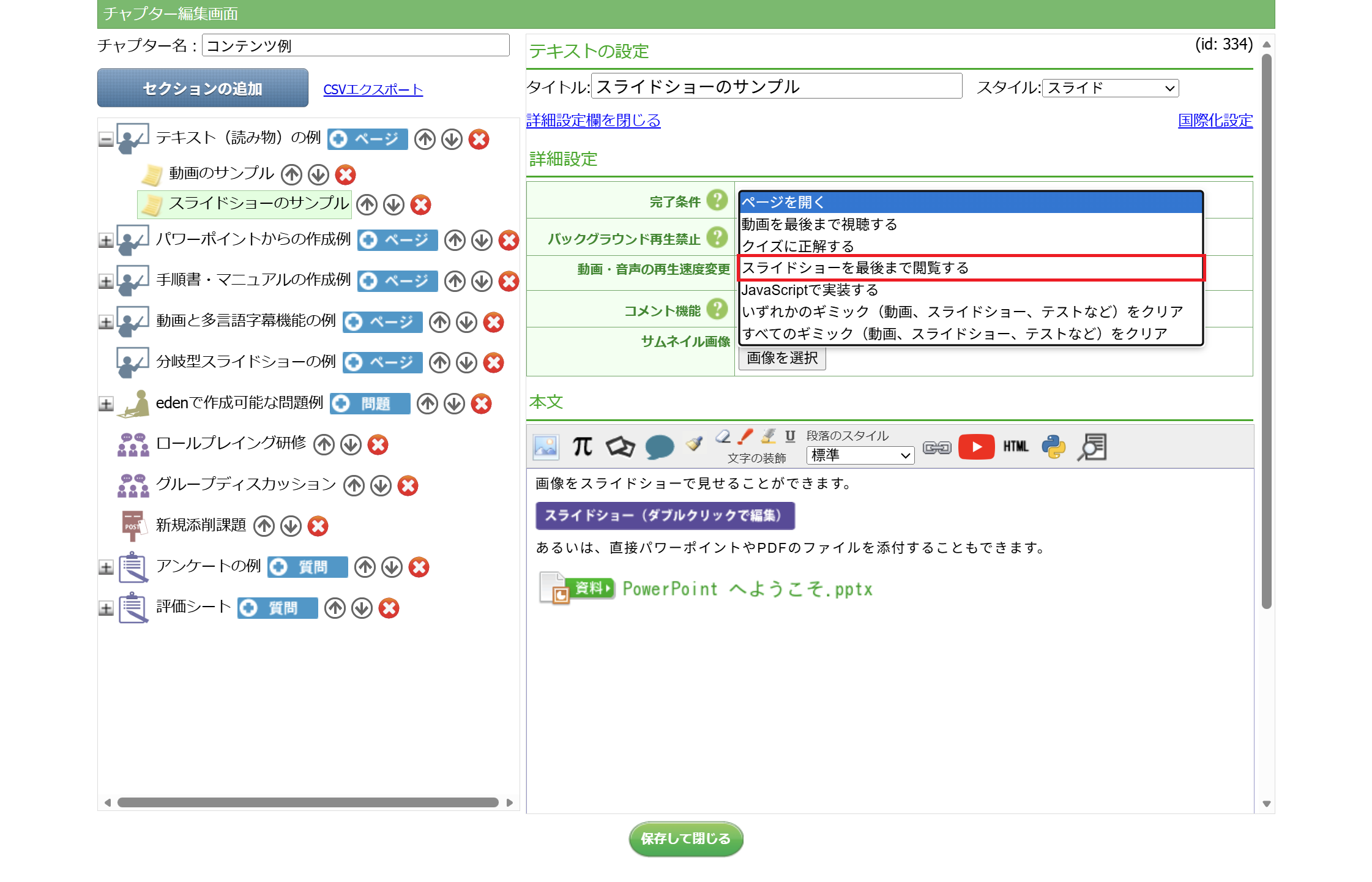Screen dimensions: 1372x882
Task: Expand the 動画と多言語字幕機能の例 section
Action: click(106, 323)
